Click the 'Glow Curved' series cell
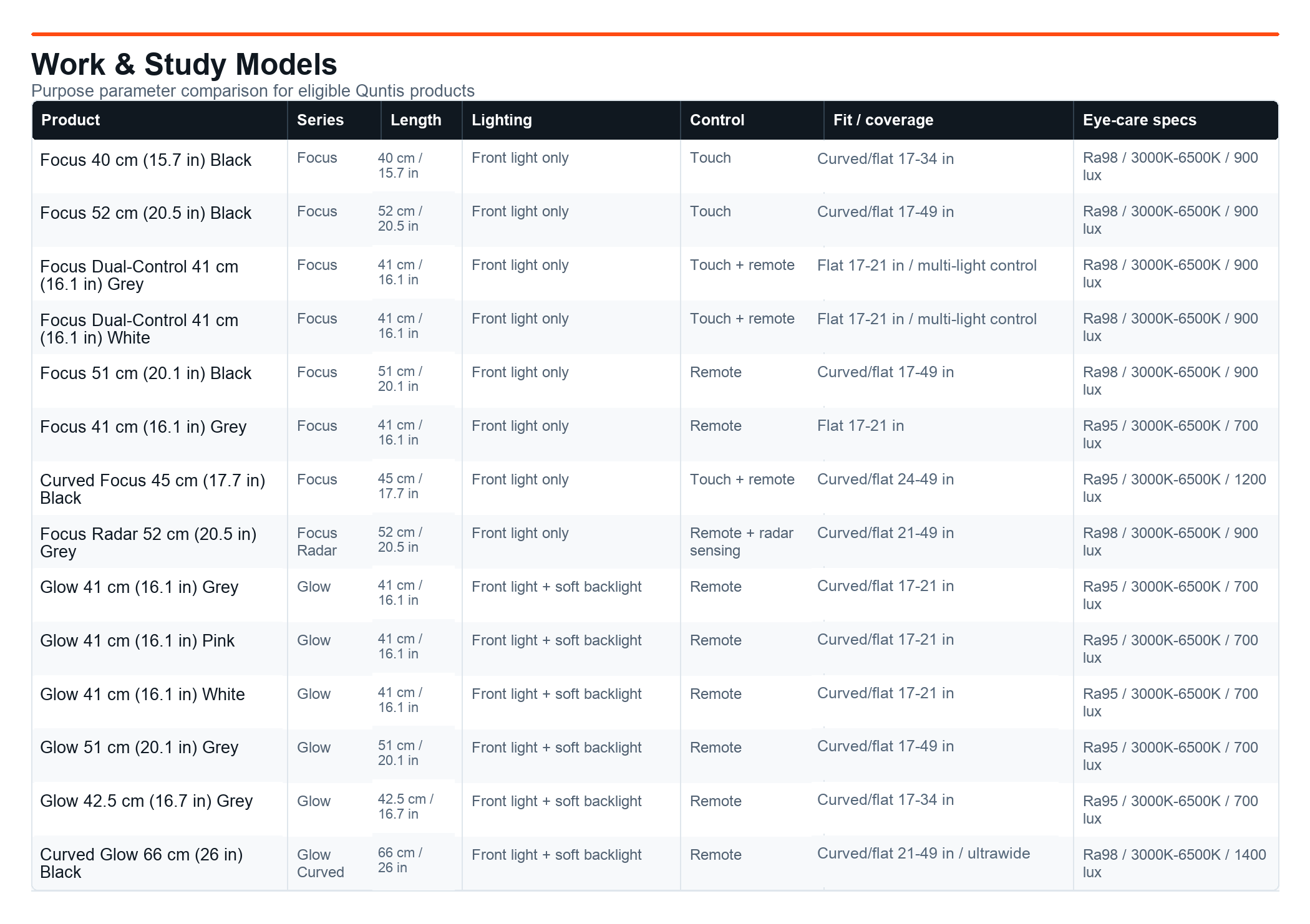The image size is (1310, 924). [321, 864]
